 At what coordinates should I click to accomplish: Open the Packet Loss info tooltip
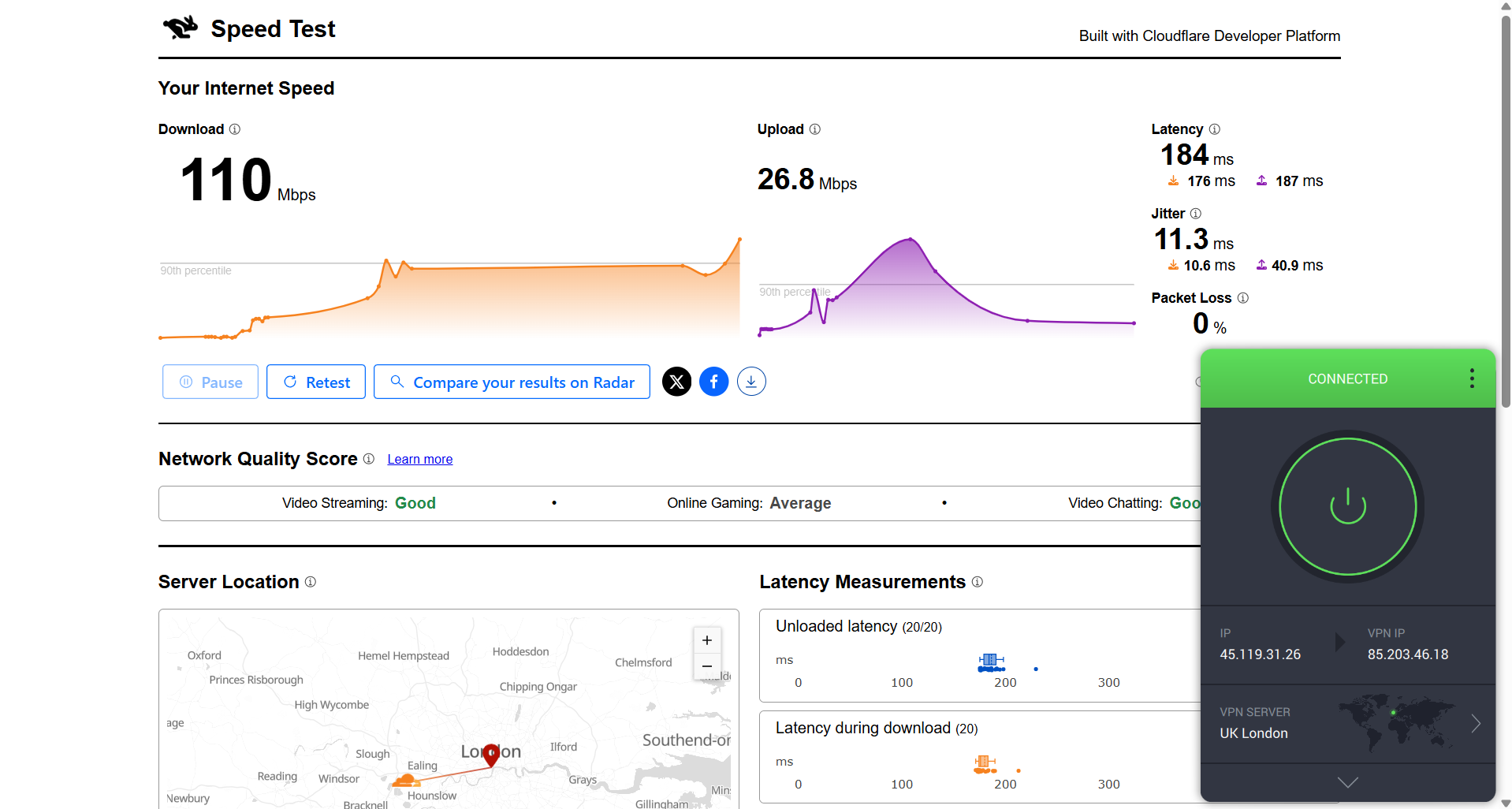click(x=1243, y=298)
